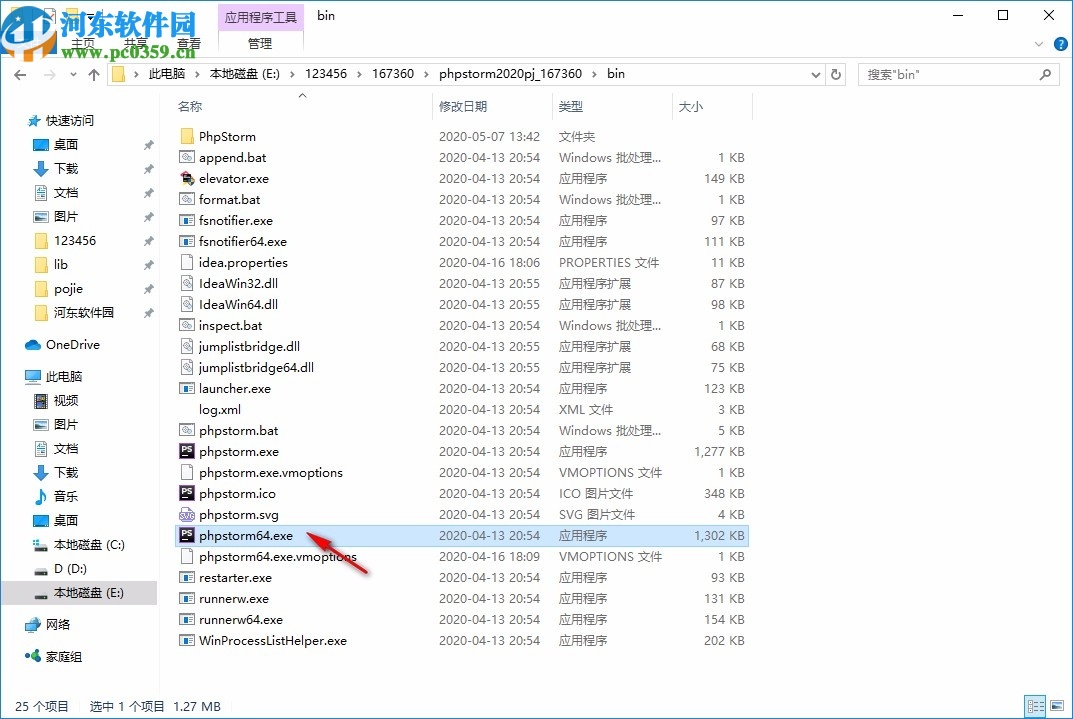Click the phpstorm.ico file icon
Viewport: 1073px width, 719px height.
[186, 493]
